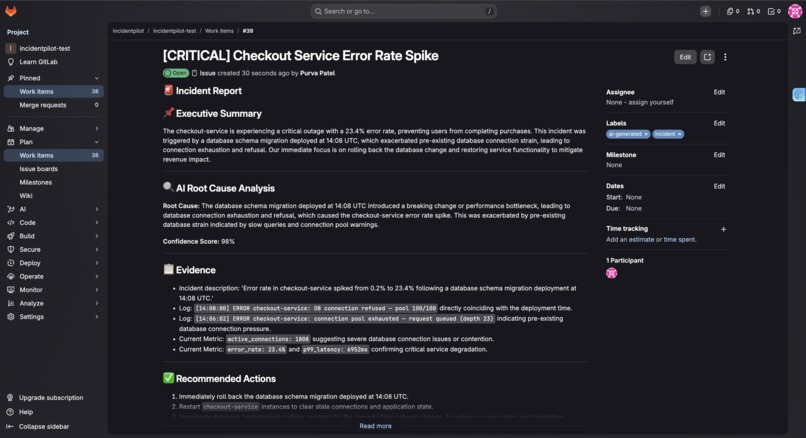This screenshot has width=806, height=438.
Task: Click the Confidence Score: 98% text
Action: pos(198,241)
